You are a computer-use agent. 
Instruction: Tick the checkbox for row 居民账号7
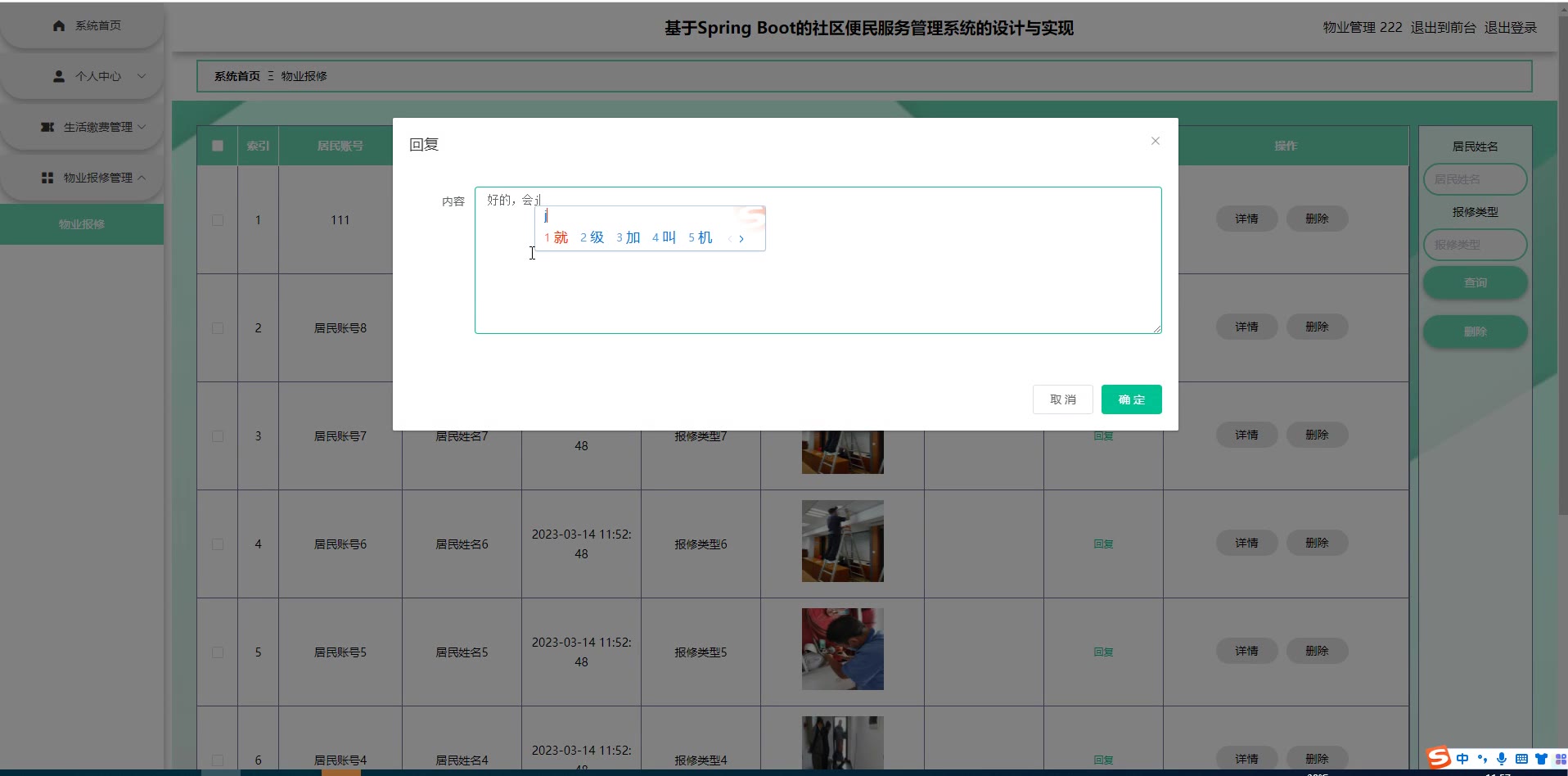point(218,436)
